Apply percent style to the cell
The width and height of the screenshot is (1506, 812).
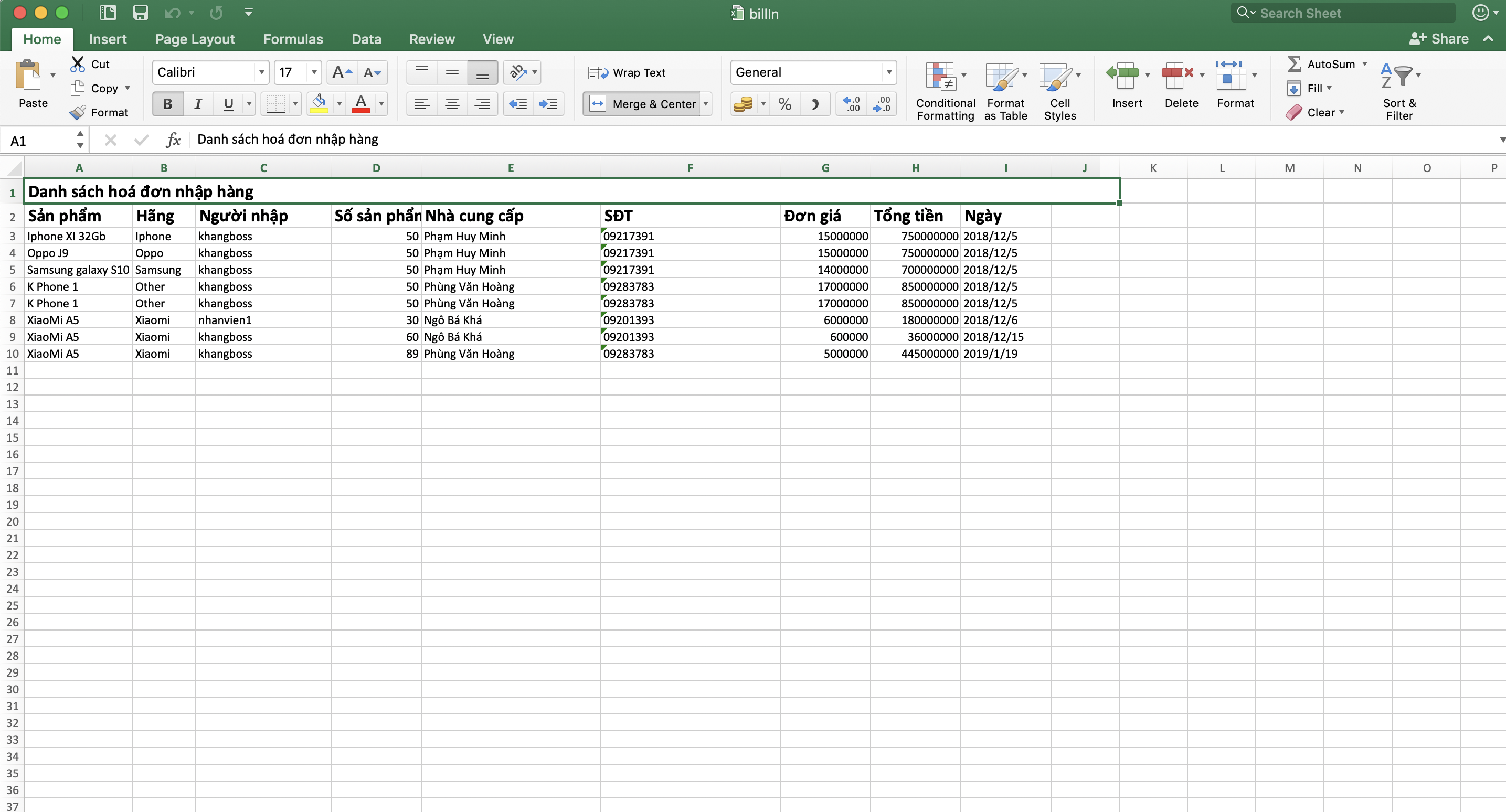tap(784, 104)
